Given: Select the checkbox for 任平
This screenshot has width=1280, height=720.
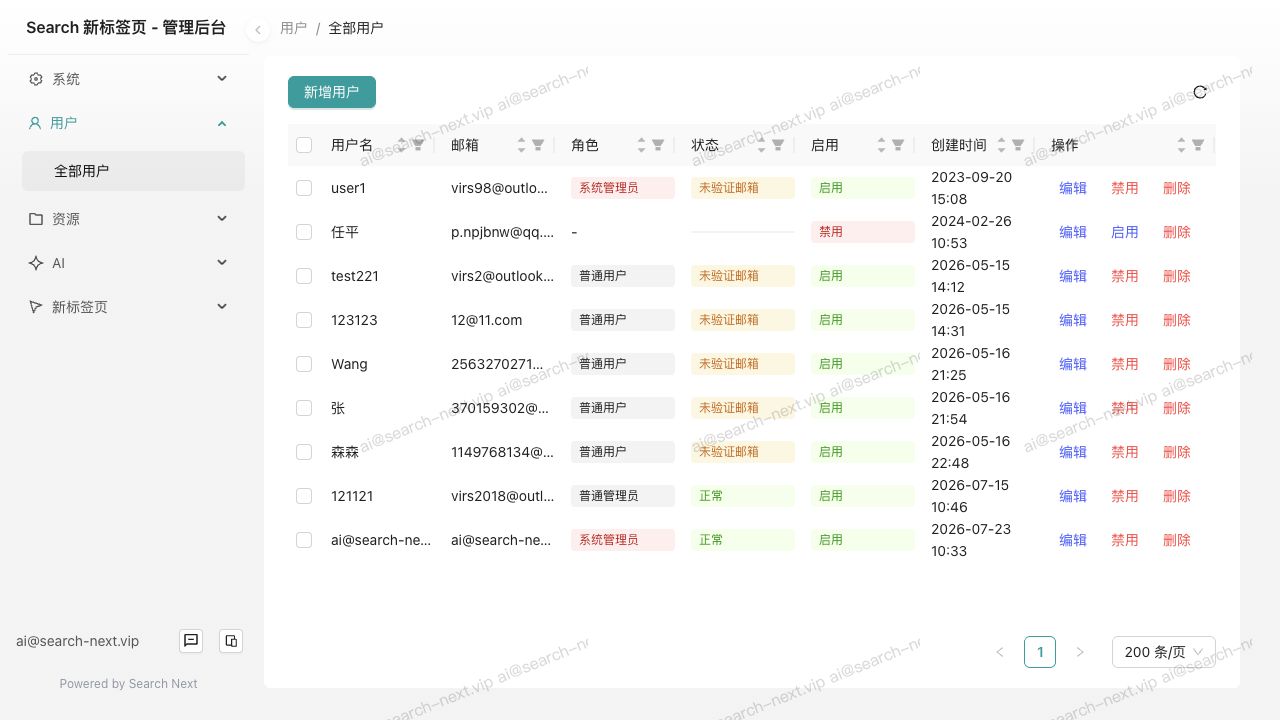Looking at the screenshot, I should point(304,232).
